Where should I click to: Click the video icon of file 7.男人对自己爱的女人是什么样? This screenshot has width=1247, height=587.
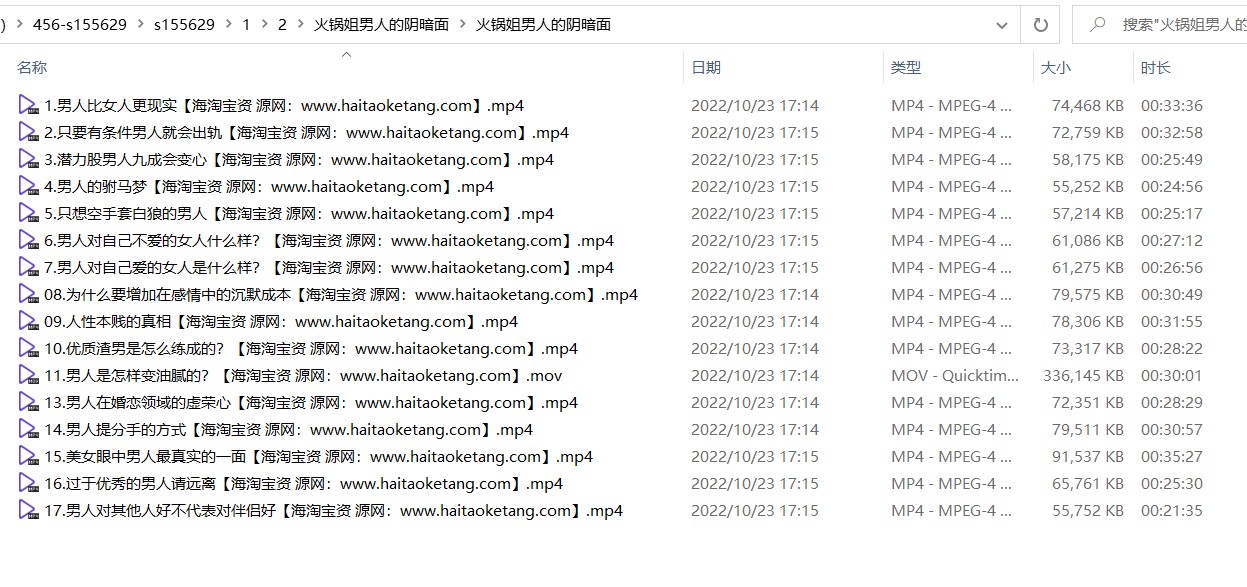pyautogui.click(x=28, y=267)
